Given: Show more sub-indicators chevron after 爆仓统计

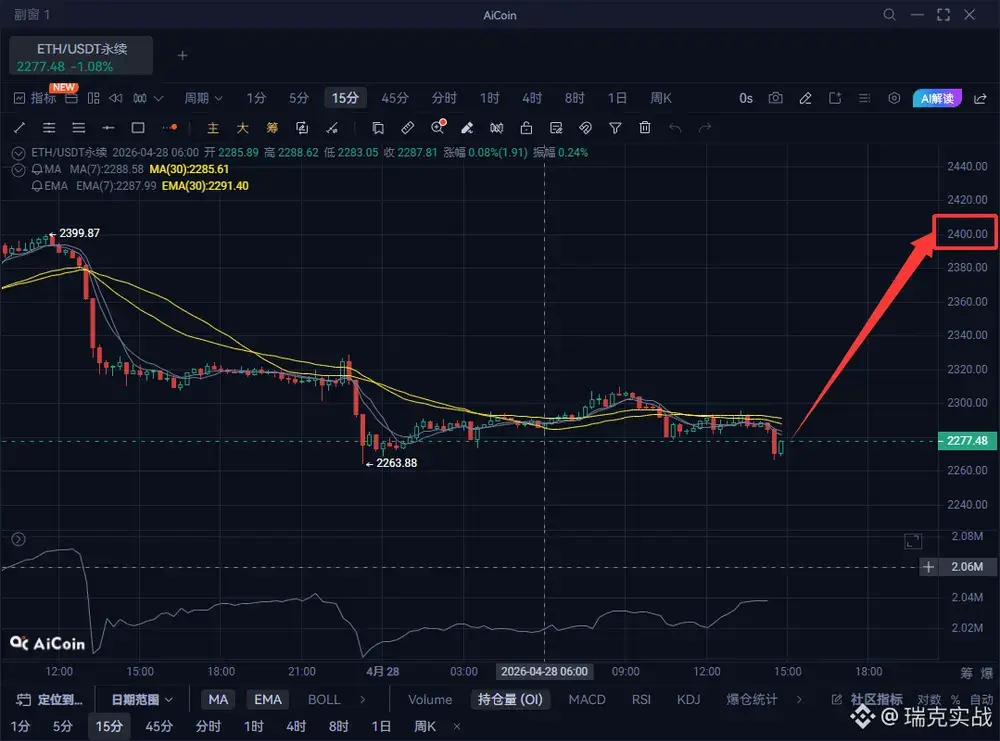Looking at the screenshot, I should [799, 700].
